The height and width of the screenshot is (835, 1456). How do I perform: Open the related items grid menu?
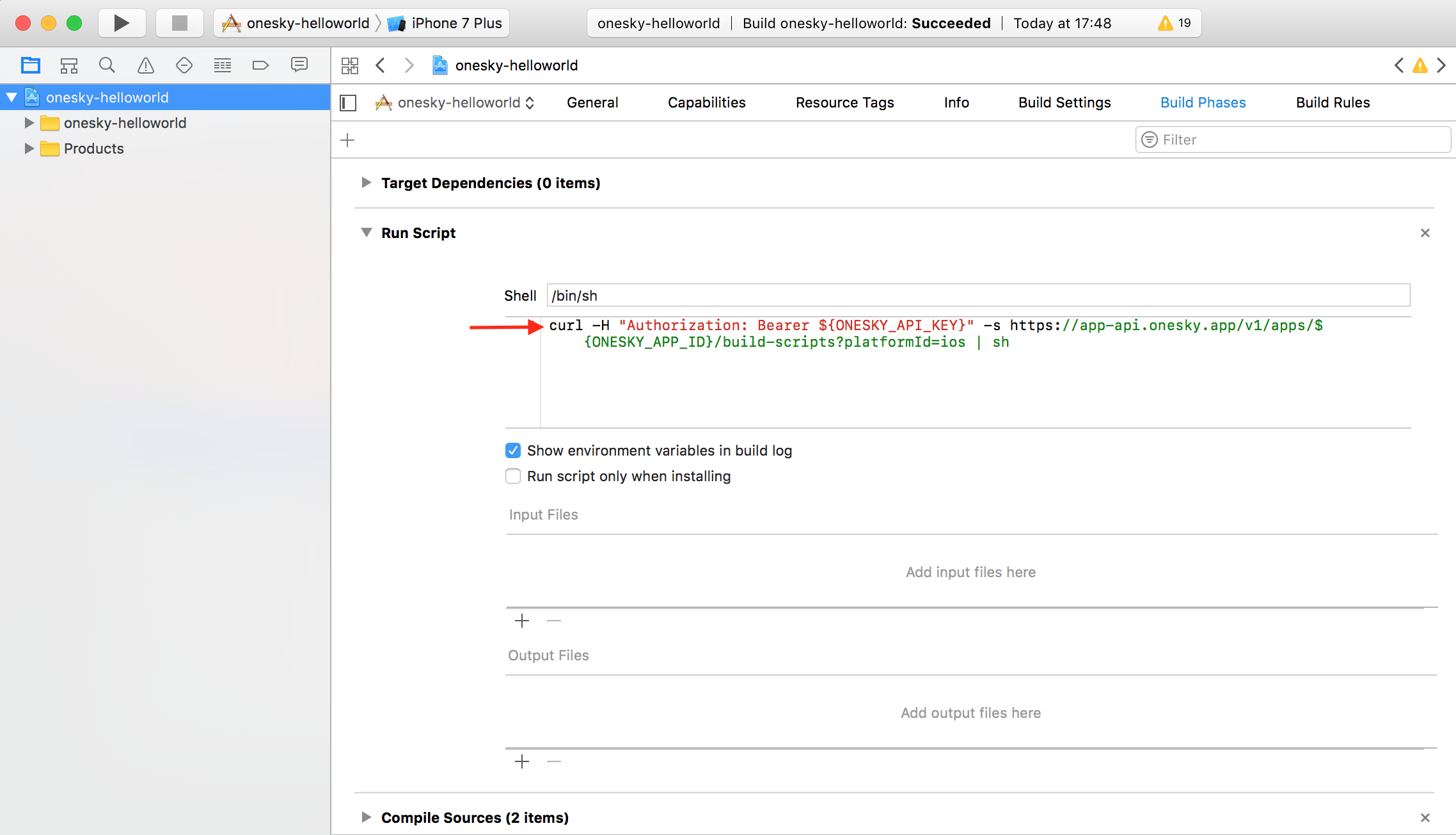tap(350, 65)
